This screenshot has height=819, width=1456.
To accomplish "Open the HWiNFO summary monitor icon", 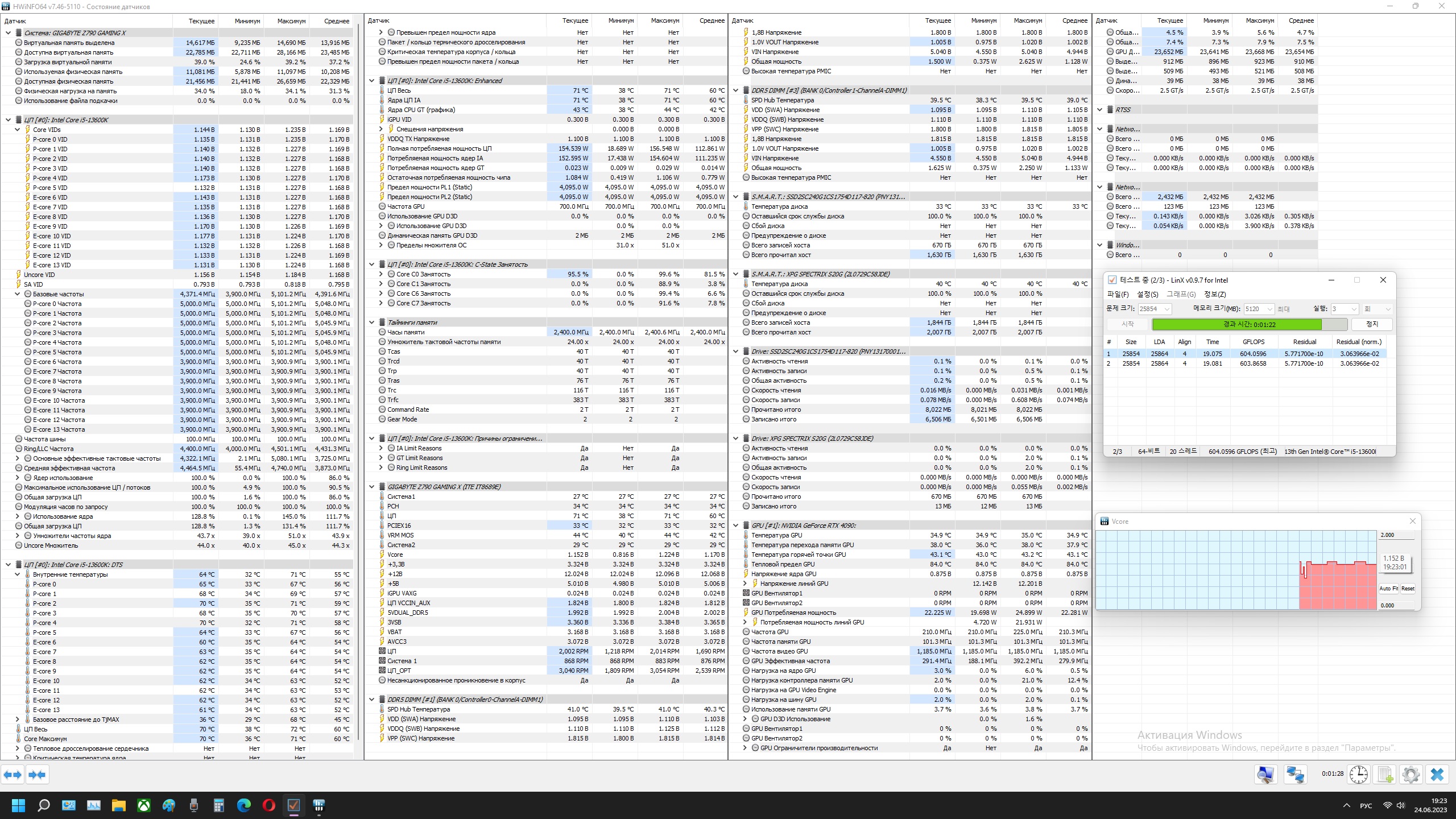I will point(1265,775).
